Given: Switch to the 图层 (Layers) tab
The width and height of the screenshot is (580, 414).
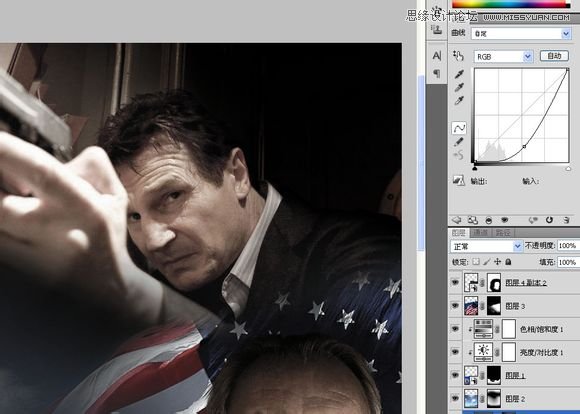Looking at the screenshot, I should (x=459, y=233).
